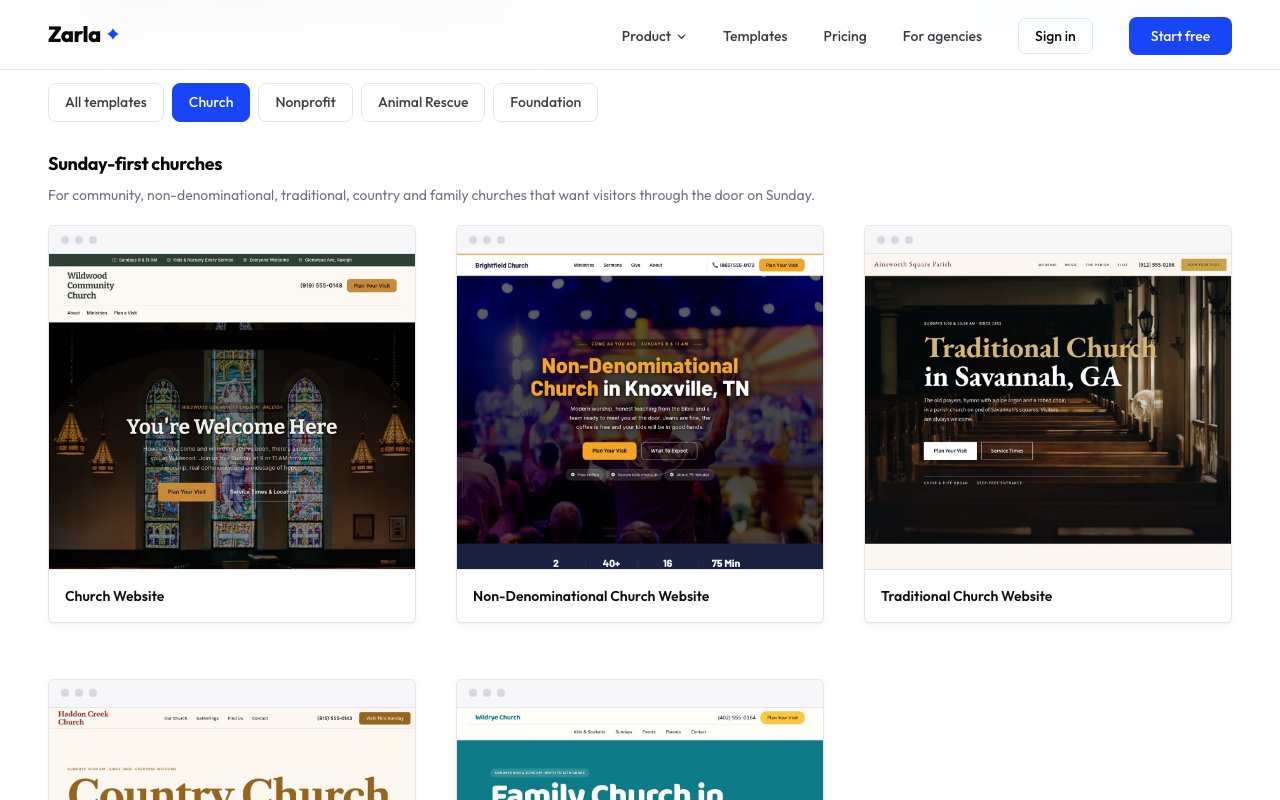The image size is (1280, 800).
Task: Click the Sign in button
Action: tap(1055, 36)
